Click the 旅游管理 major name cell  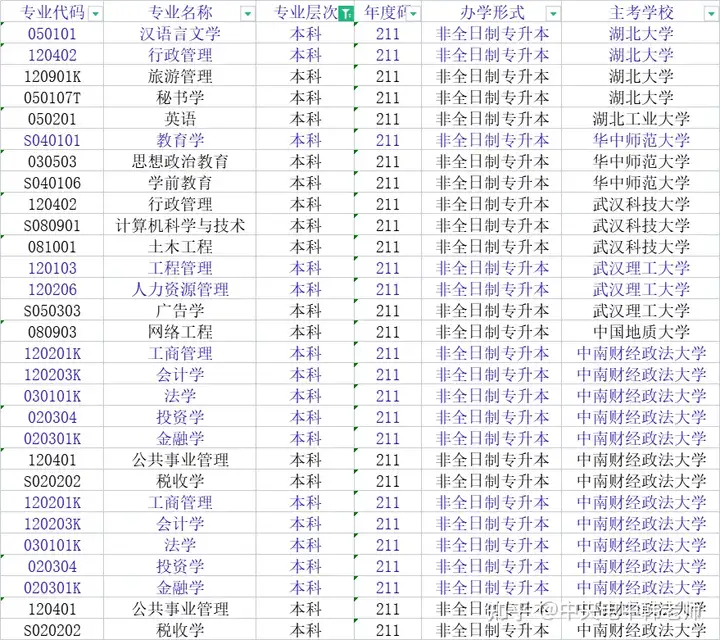point(180,77)
